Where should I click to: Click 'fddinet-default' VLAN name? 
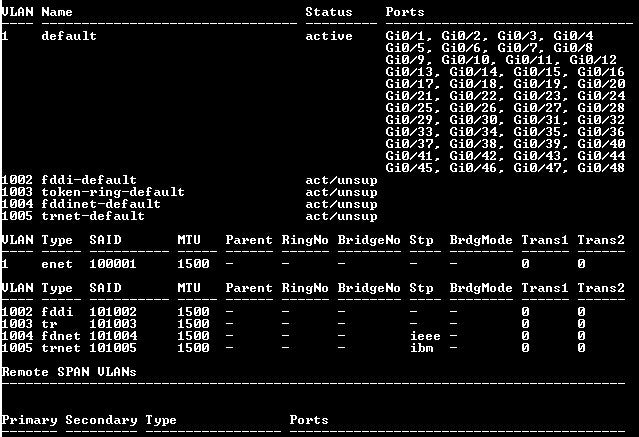[101, 204]
